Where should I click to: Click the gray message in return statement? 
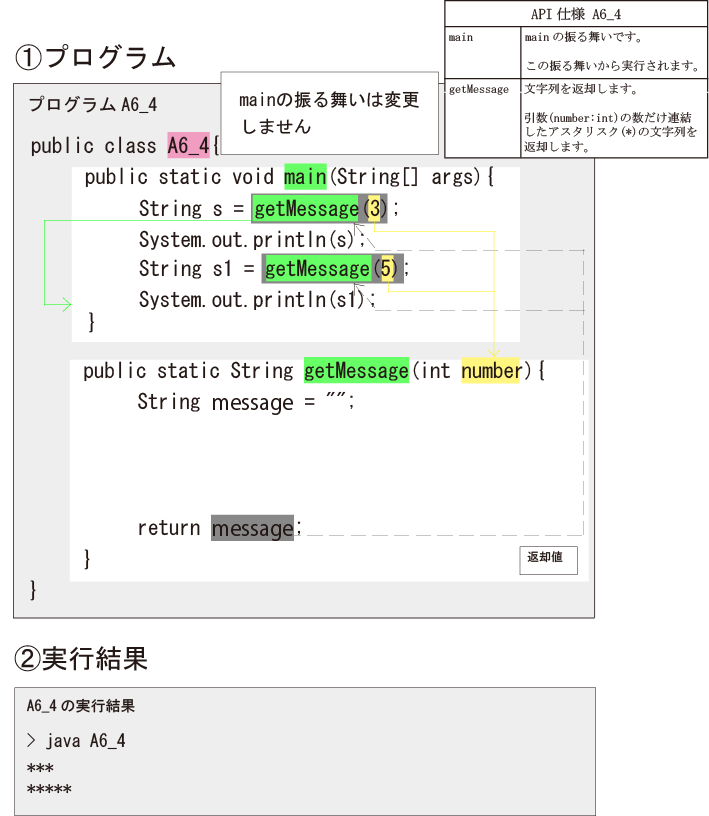point(252,528)
